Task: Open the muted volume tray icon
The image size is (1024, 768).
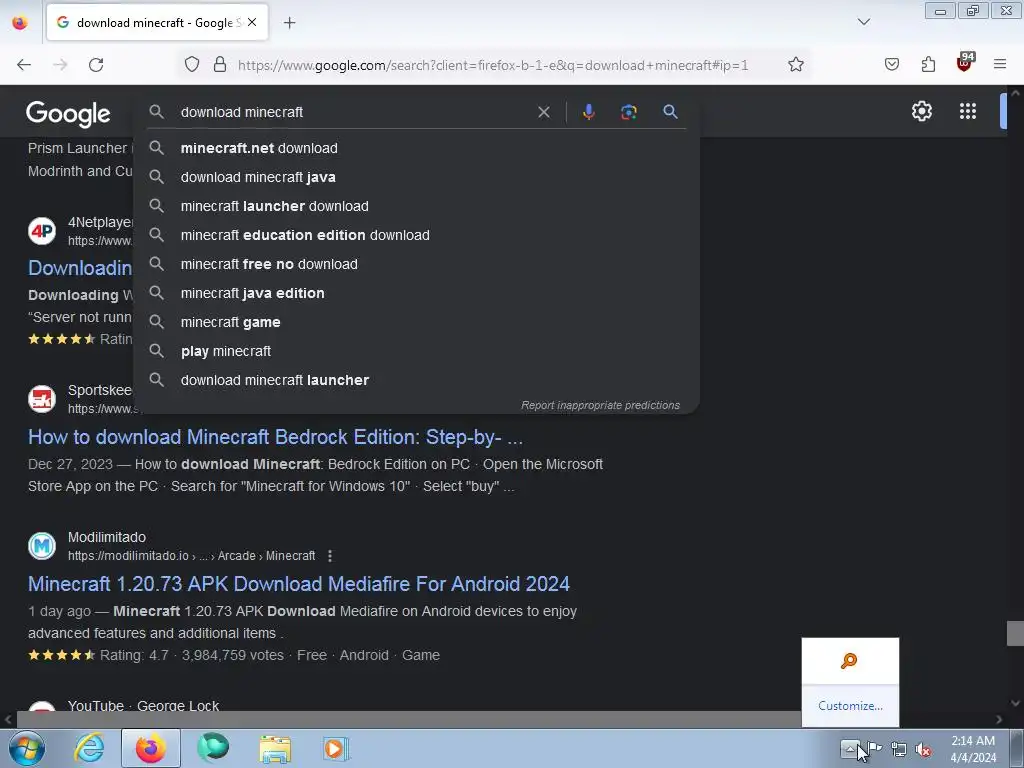Action: pyautogui.click(x=923, y=750)
